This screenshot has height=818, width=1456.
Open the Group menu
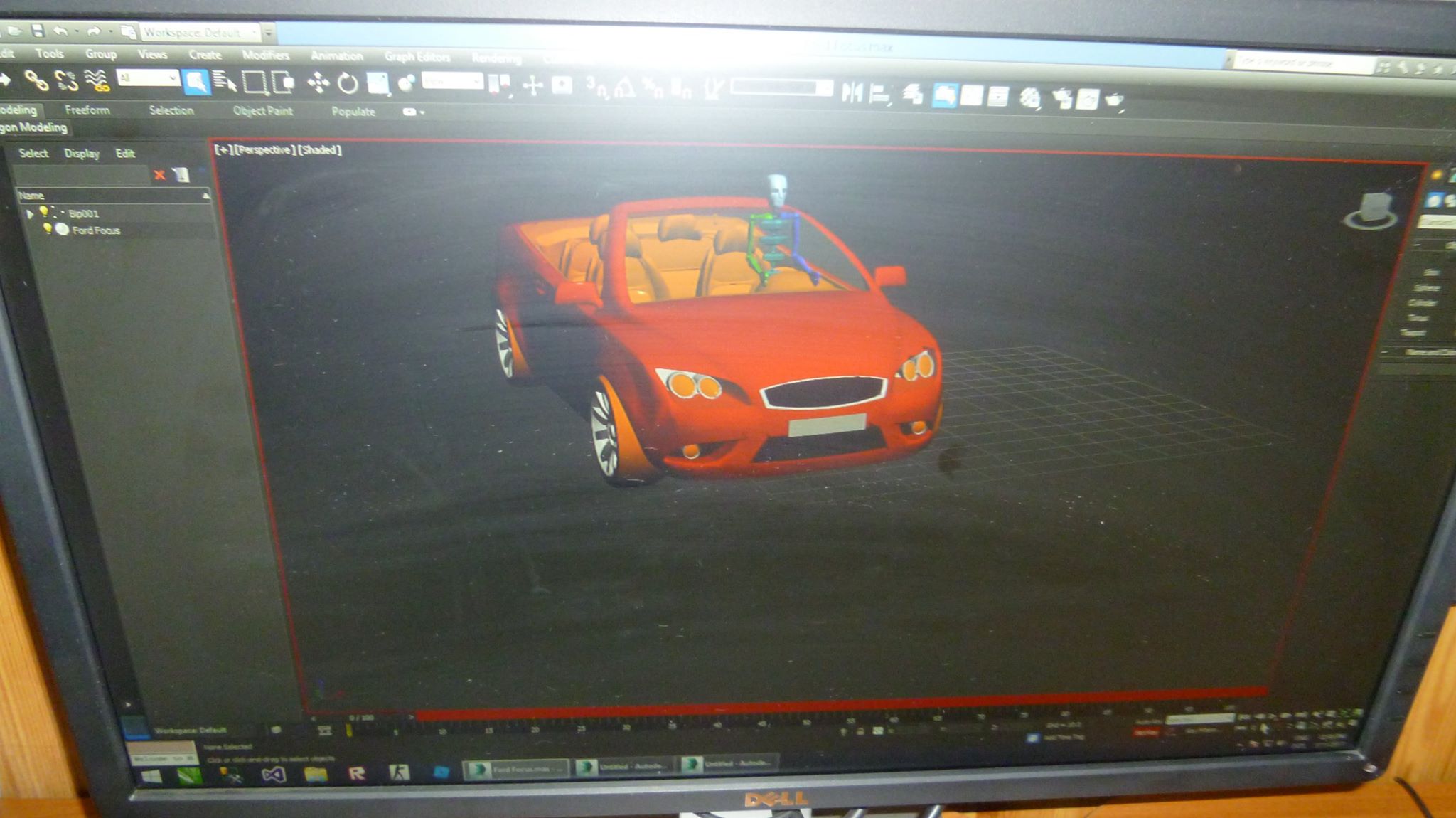click(100, 54)
